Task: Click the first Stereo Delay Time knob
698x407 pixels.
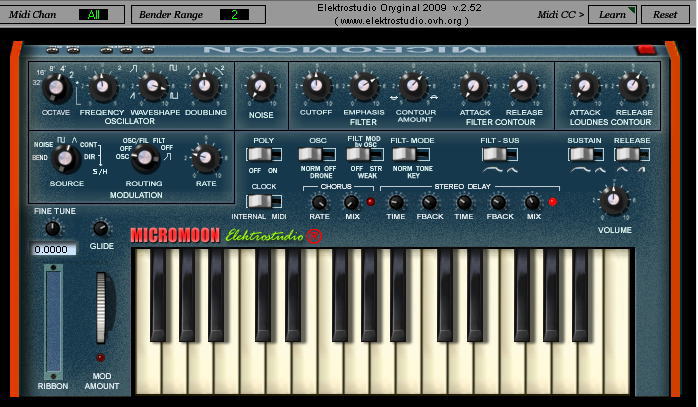Action: tap(395, 203)
